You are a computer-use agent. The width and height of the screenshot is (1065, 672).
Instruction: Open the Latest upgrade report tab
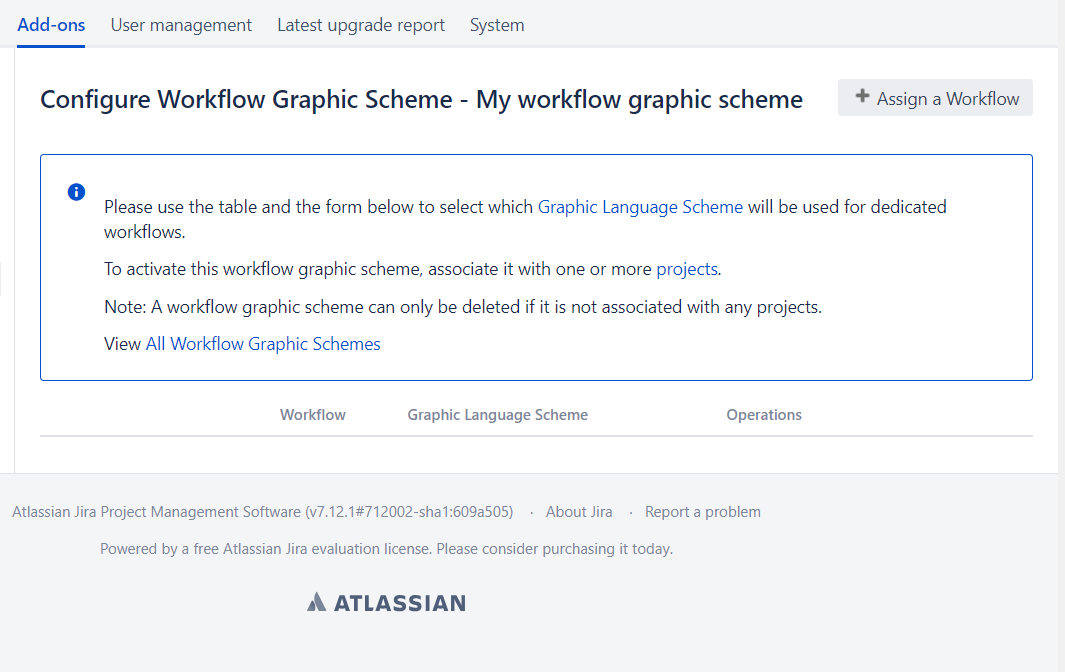pos(361,25)
